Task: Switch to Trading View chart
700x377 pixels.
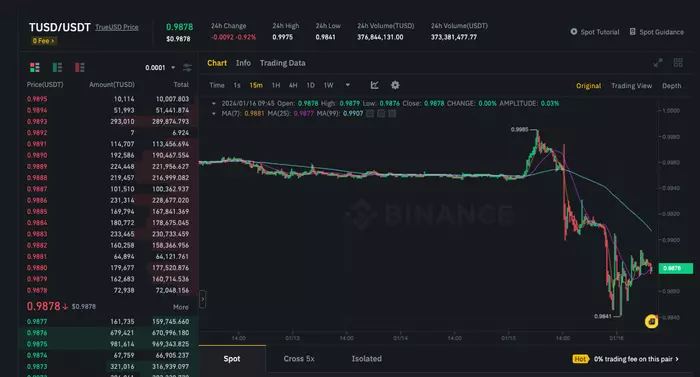Action: [631, 86]
